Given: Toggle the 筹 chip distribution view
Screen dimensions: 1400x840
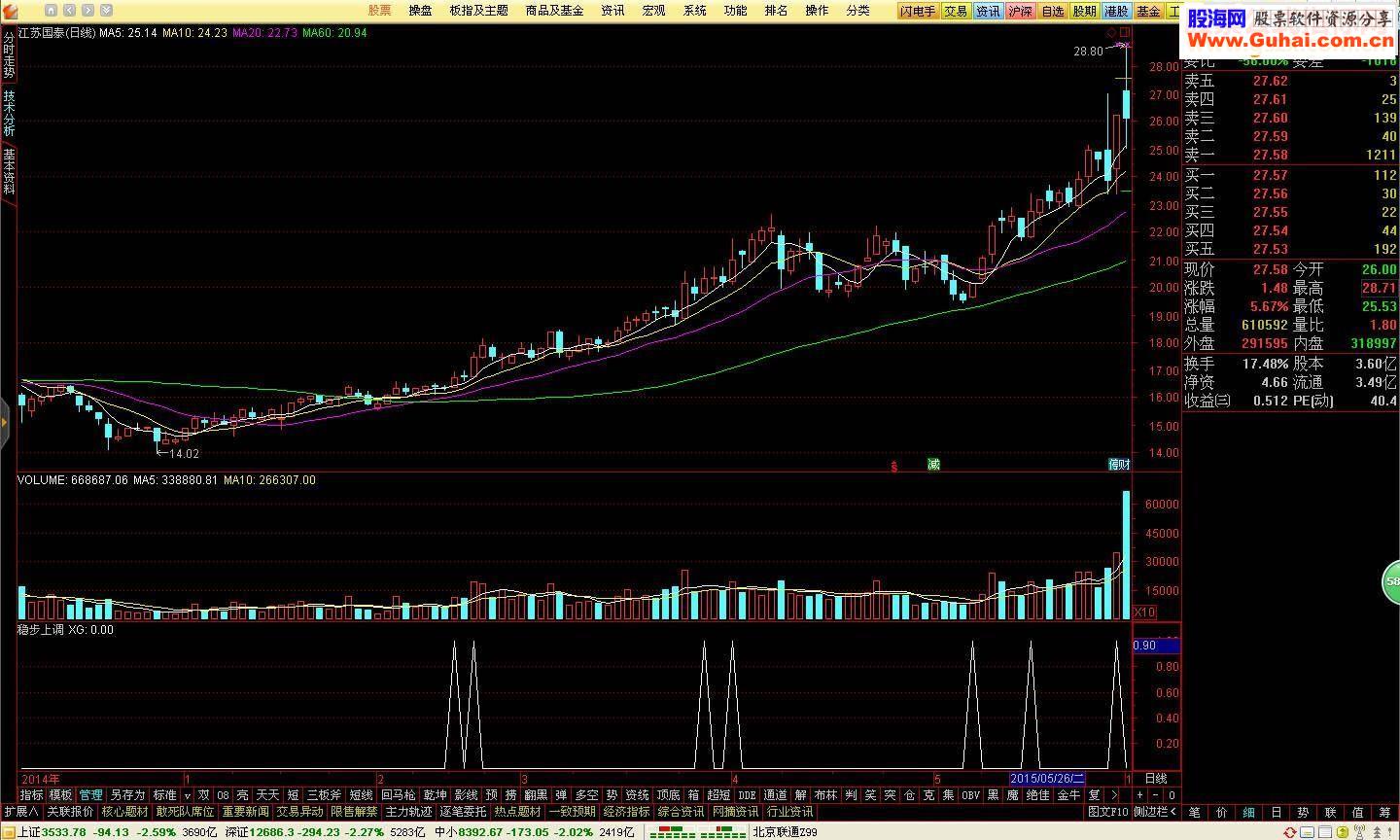Looking at the screenshot, I should (1385, 812).
